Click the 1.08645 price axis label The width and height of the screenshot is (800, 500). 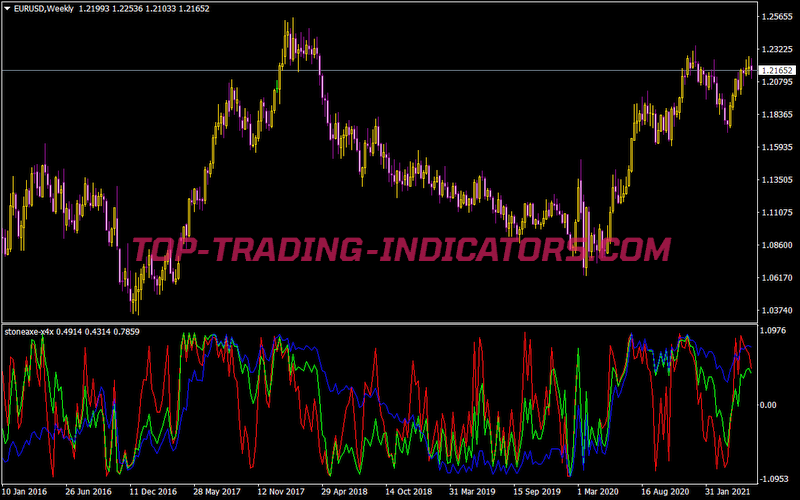click(x=776, y=246)
